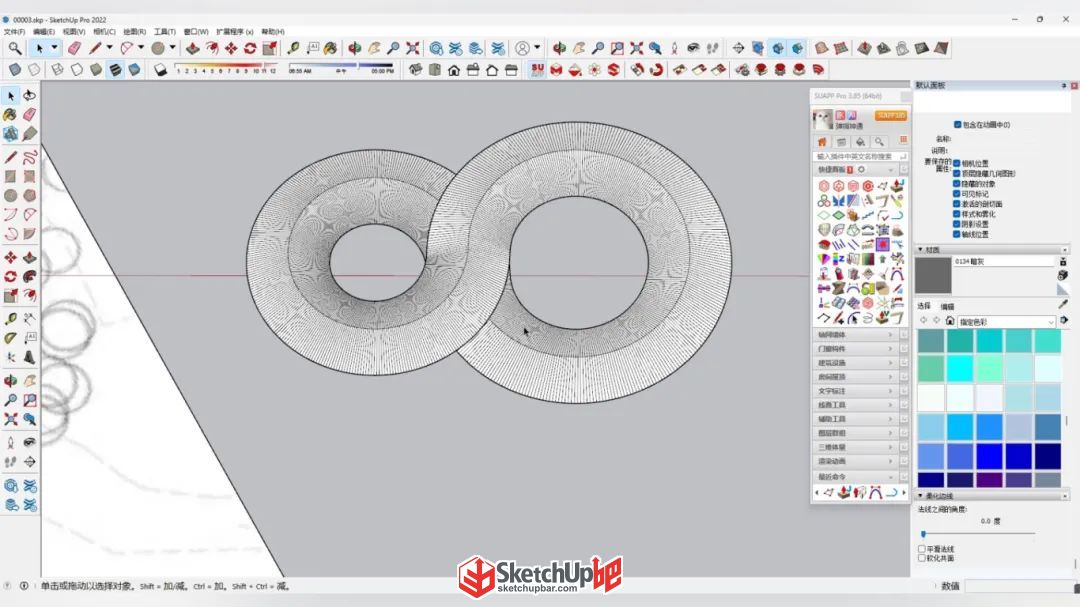Screen dimensions: 1080x607
Task: Switch to the 编辑 materials tab
Action: tap(948, 307)
